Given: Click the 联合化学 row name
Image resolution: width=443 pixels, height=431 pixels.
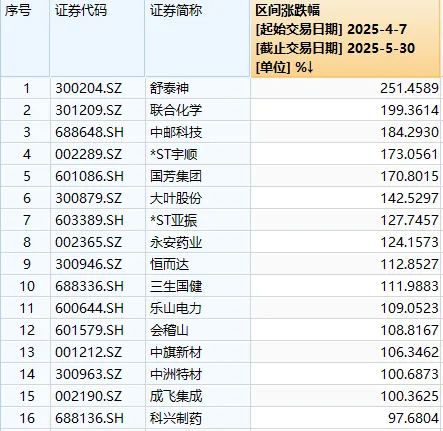Looking at the screenshot, I should click(176, 110).
